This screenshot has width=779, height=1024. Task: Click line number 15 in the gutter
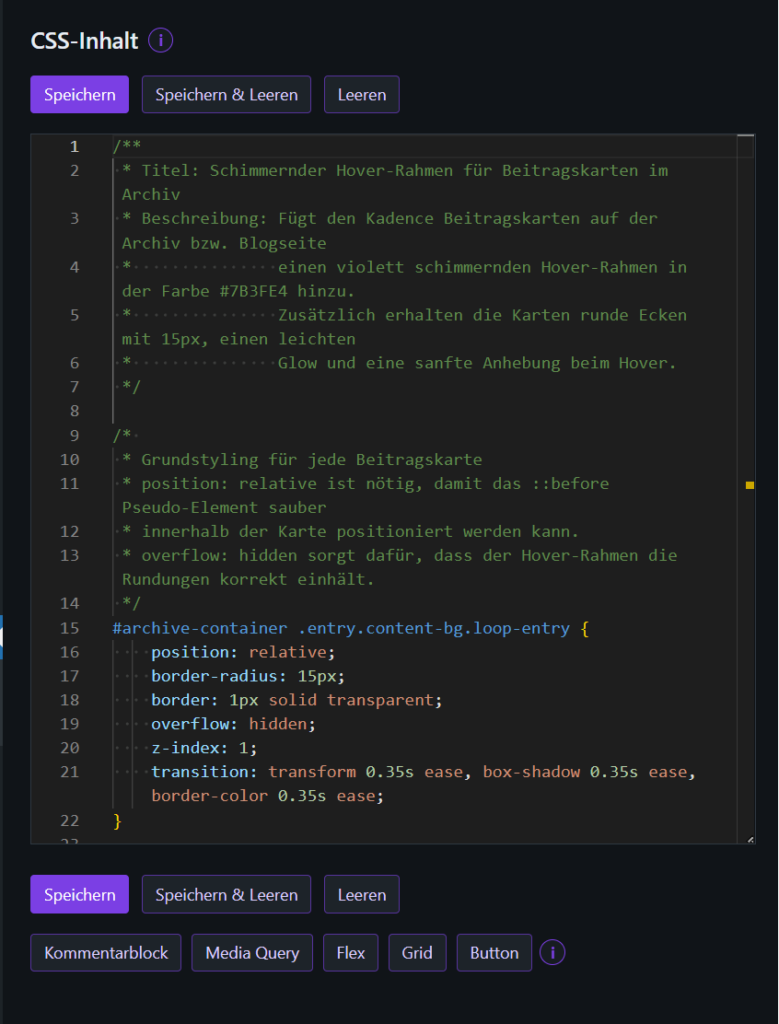[x=69, y=628]
